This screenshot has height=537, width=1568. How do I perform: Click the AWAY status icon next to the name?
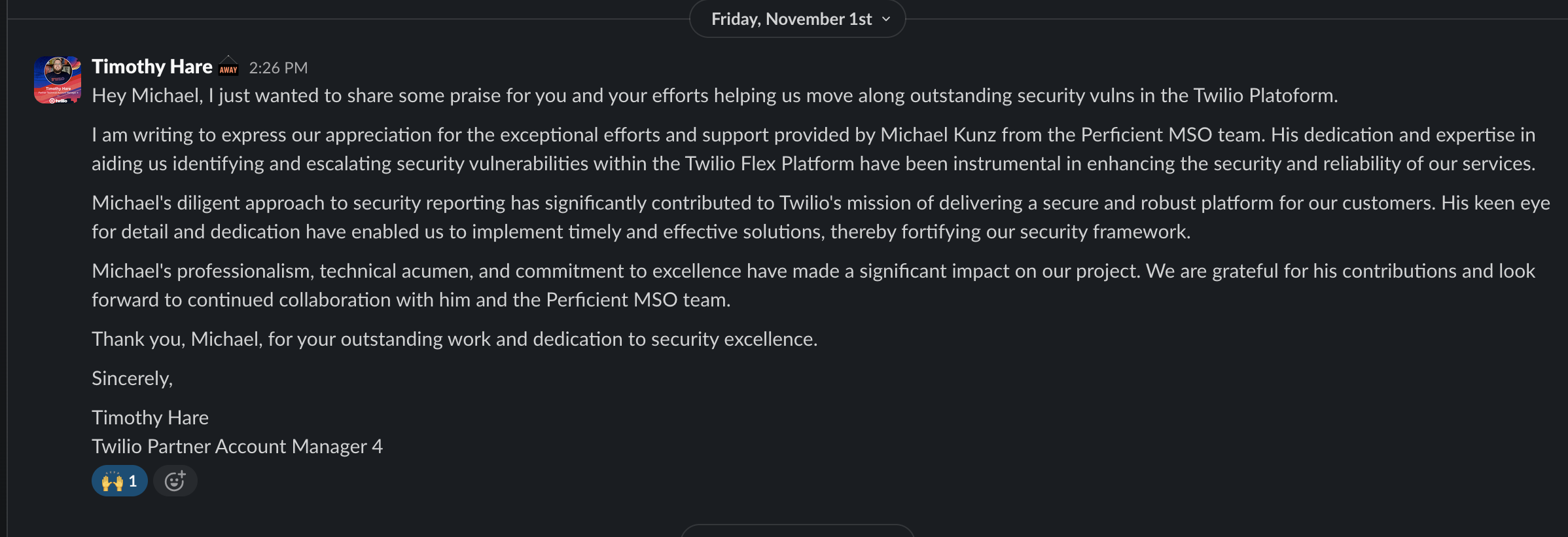coord(228,67)
